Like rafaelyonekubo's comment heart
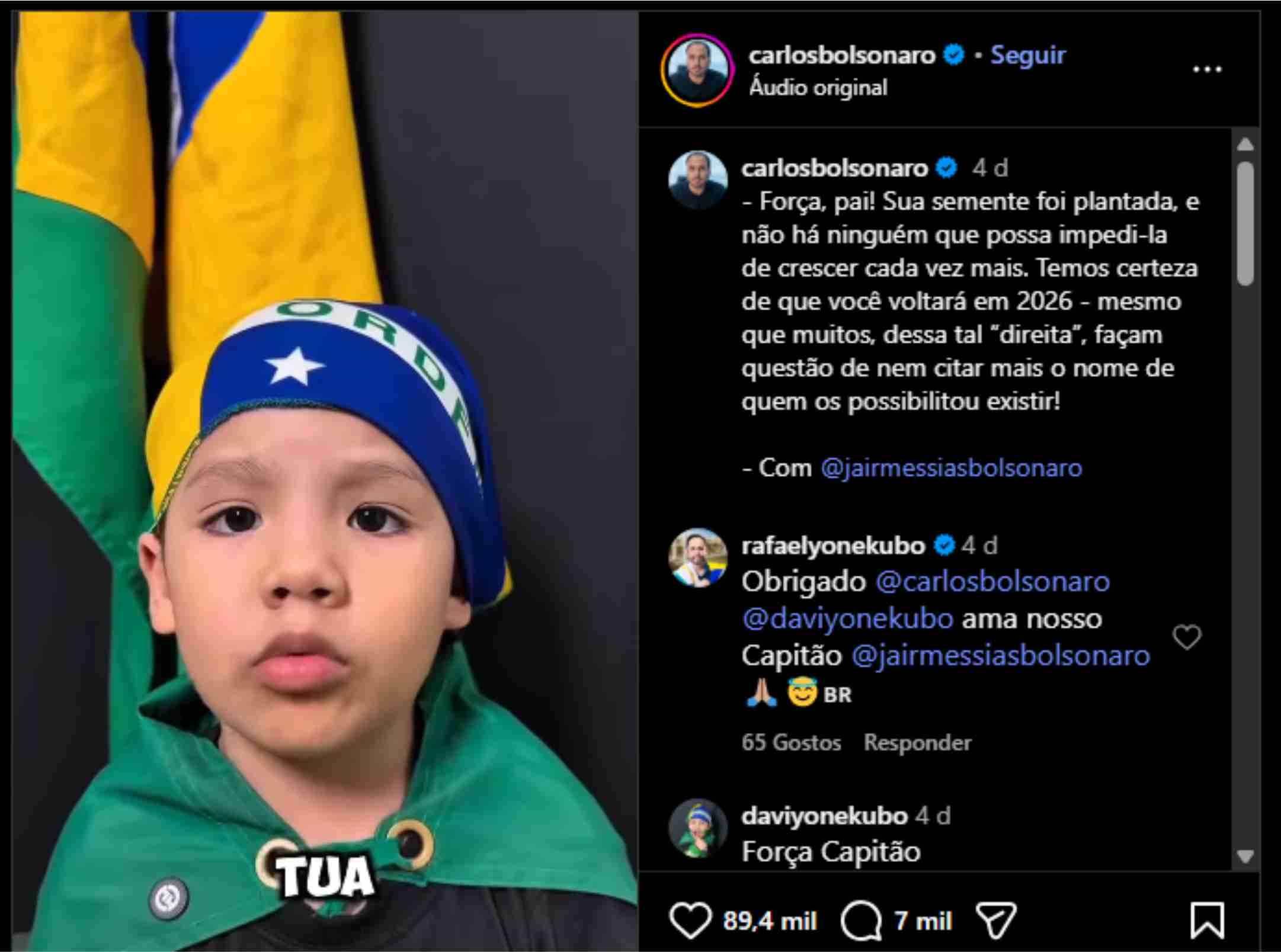 click(x=1187, y=637)
